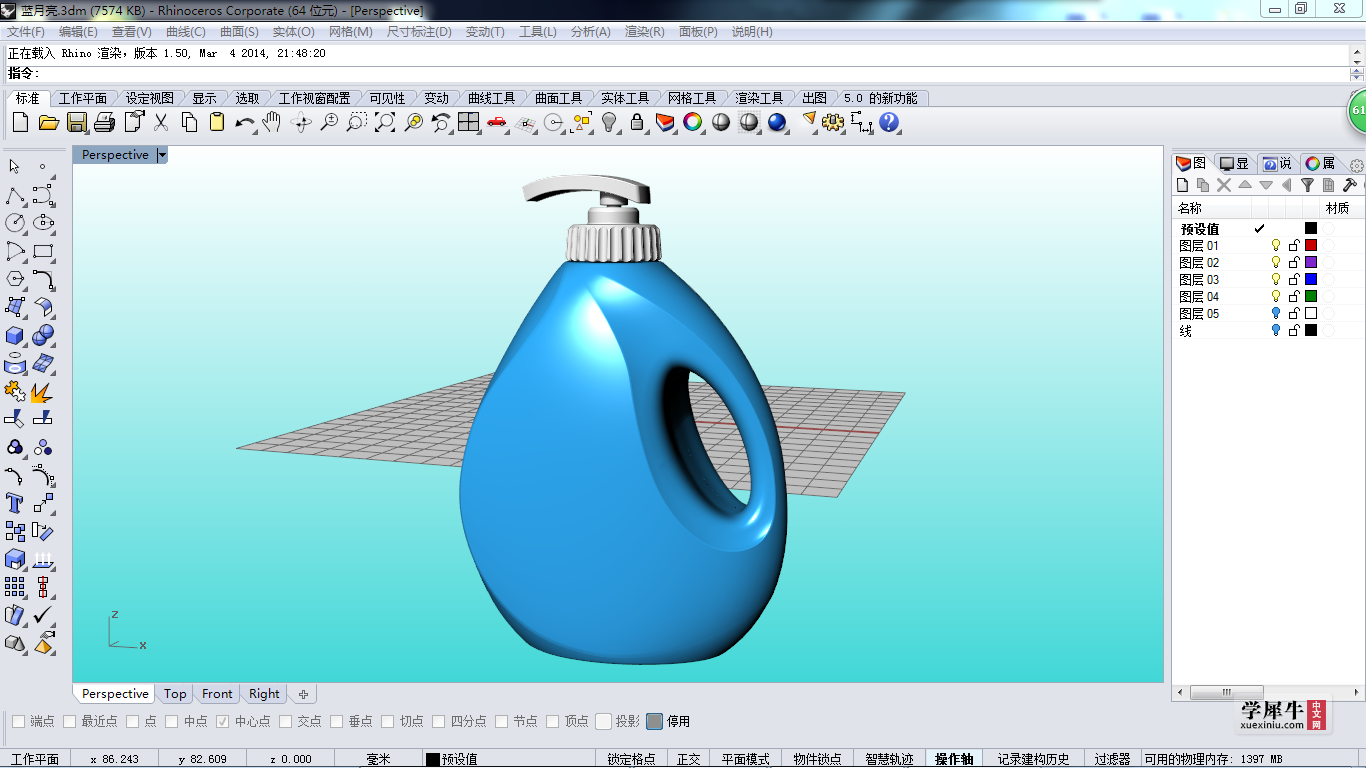Activate the Pan hand tool

pos(272,122)
